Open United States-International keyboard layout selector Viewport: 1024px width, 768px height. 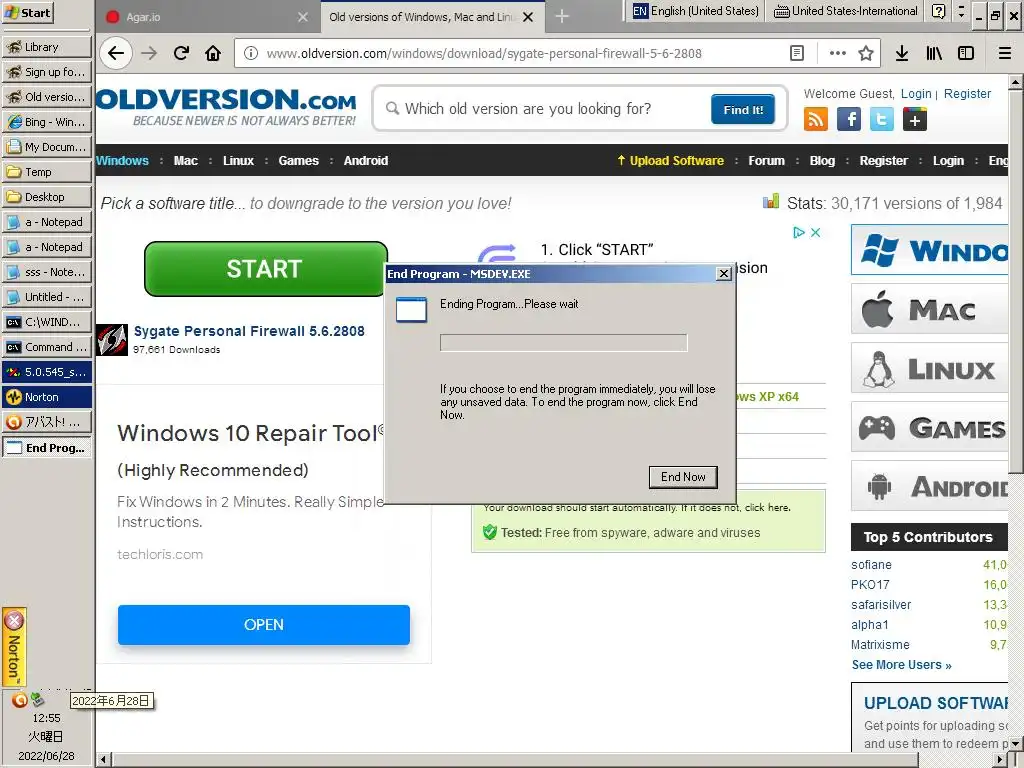tap(845, 11)
